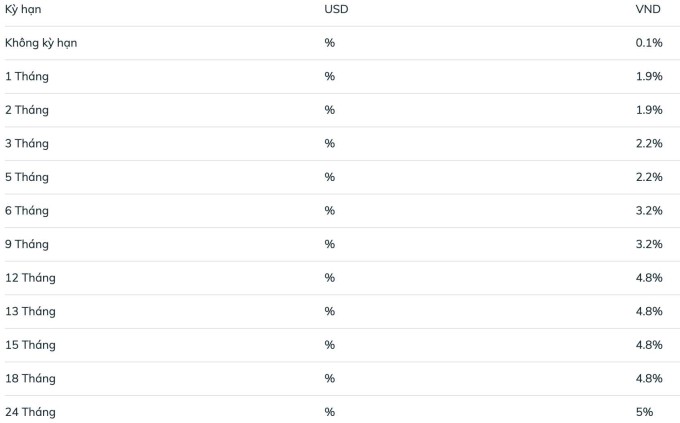Click the VND rate for 2 Tháng

pyautogui.click(x=648, y=110)
